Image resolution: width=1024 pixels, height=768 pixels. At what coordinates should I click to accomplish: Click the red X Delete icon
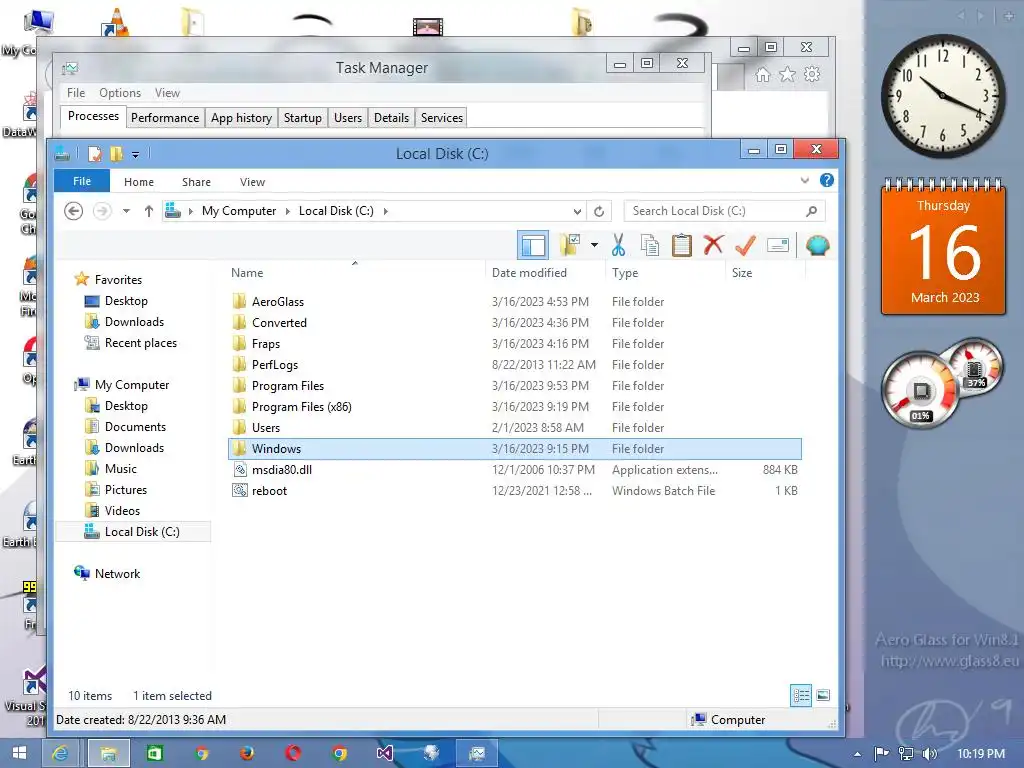click(713, 245)
